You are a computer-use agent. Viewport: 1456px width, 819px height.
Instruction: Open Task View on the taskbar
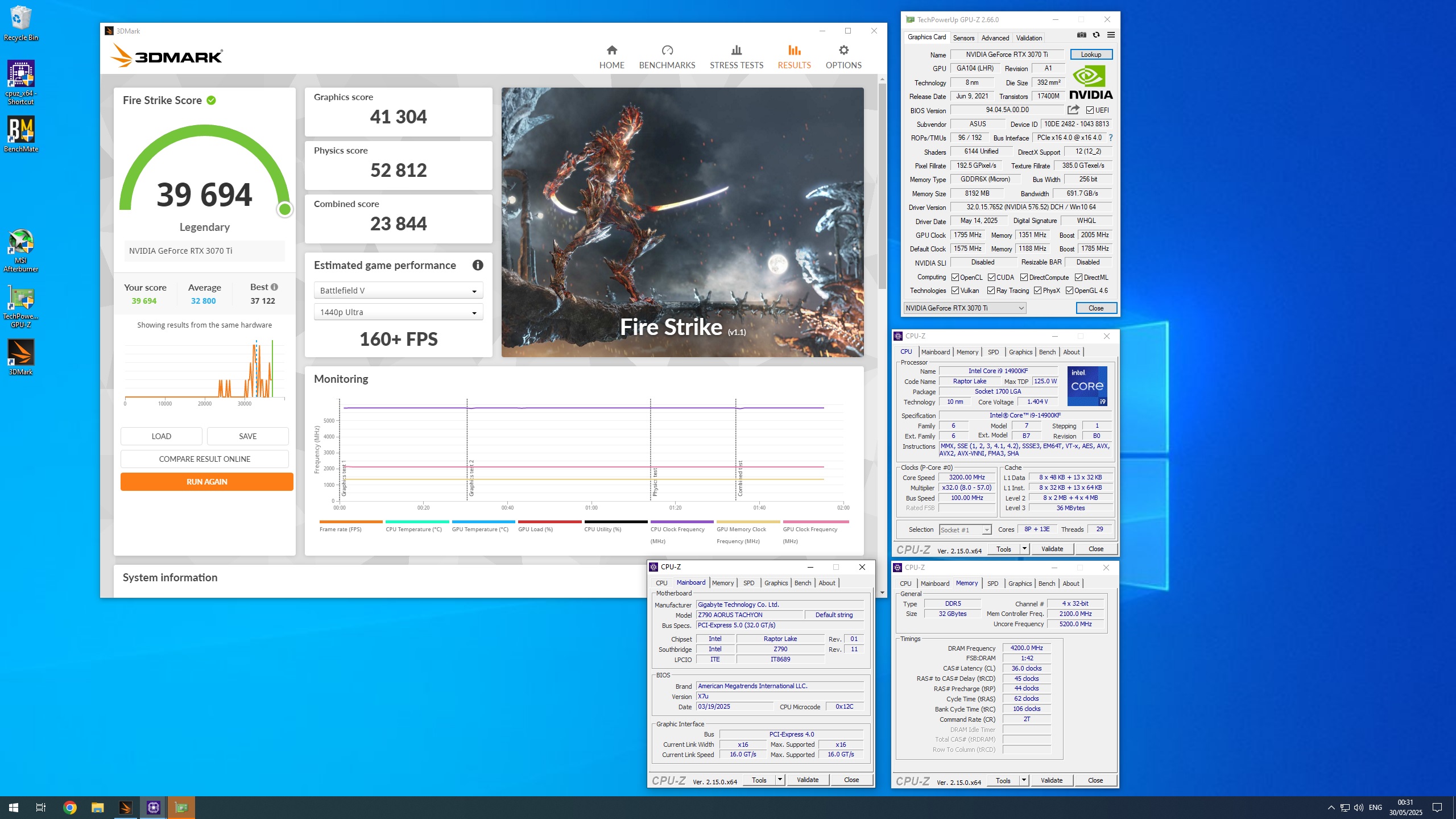[41, 807]
